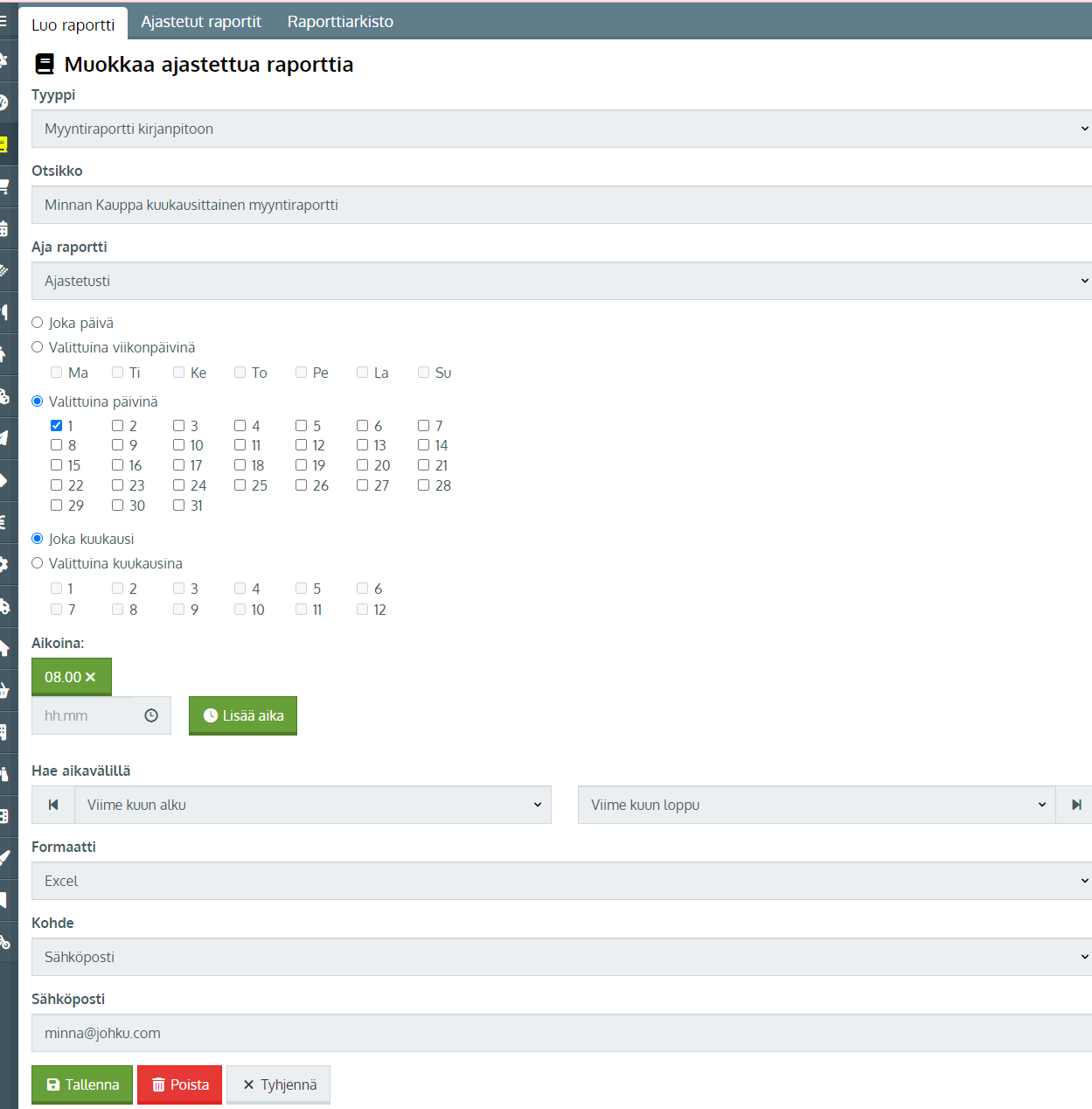Open time picker clock icon
Viewport: 1092px width, 1109px height.
pos(151,715)
